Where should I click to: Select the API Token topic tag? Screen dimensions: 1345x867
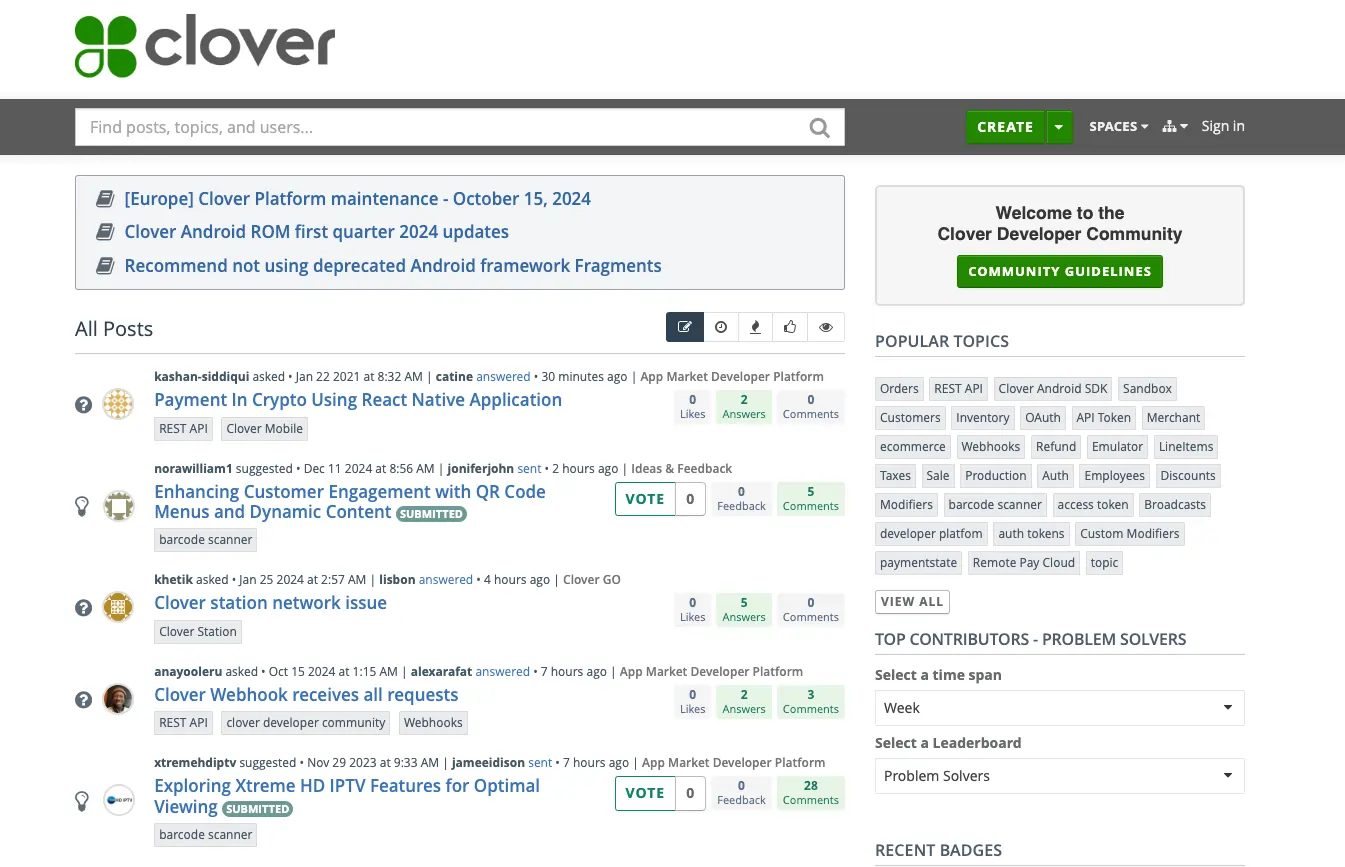[x=1103, y=418]
